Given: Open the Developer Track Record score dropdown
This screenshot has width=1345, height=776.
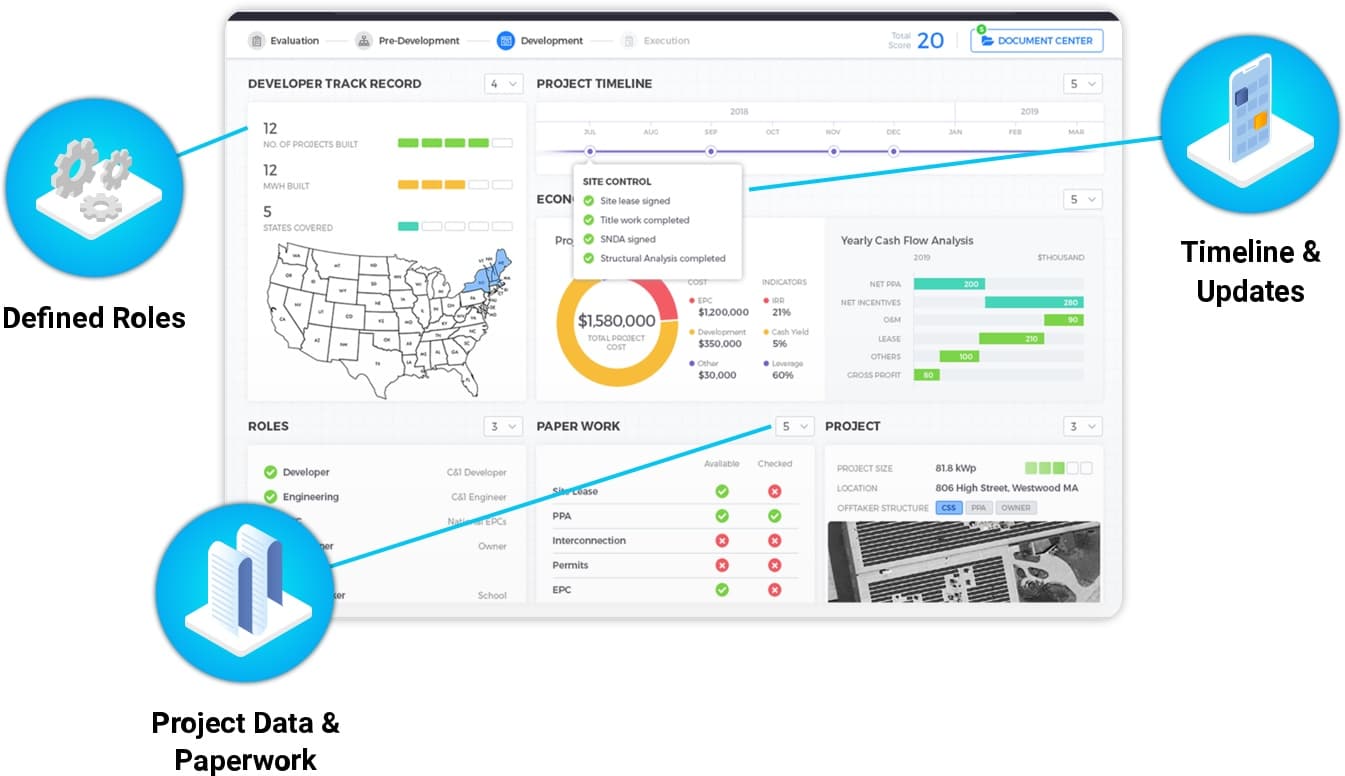Looking at the screenshot, I should point(504,84).
